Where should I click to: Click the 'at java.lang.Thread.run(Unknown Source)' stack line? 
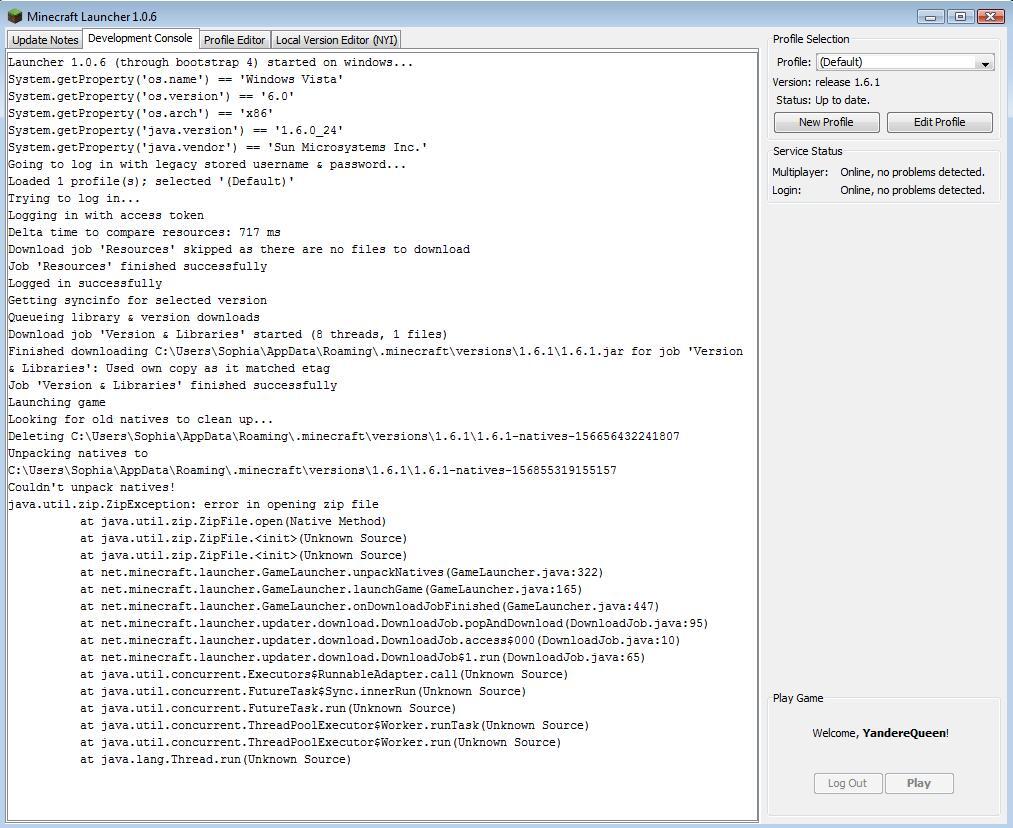coord(216,760)
